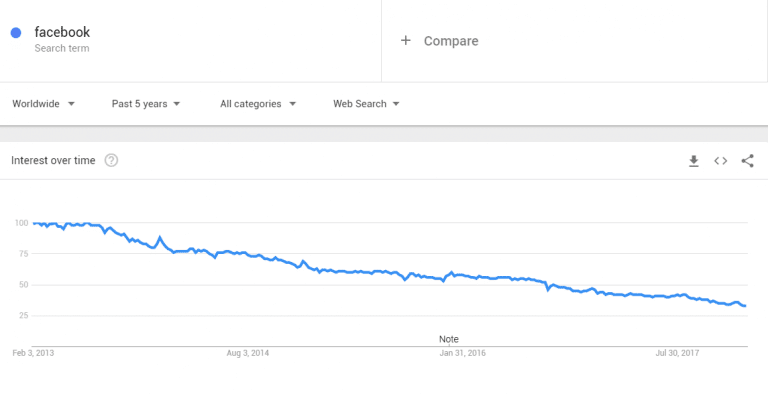Screen dimensions: 768x396
Task: Click the Note marker on the chart
Action: (449, 339)
